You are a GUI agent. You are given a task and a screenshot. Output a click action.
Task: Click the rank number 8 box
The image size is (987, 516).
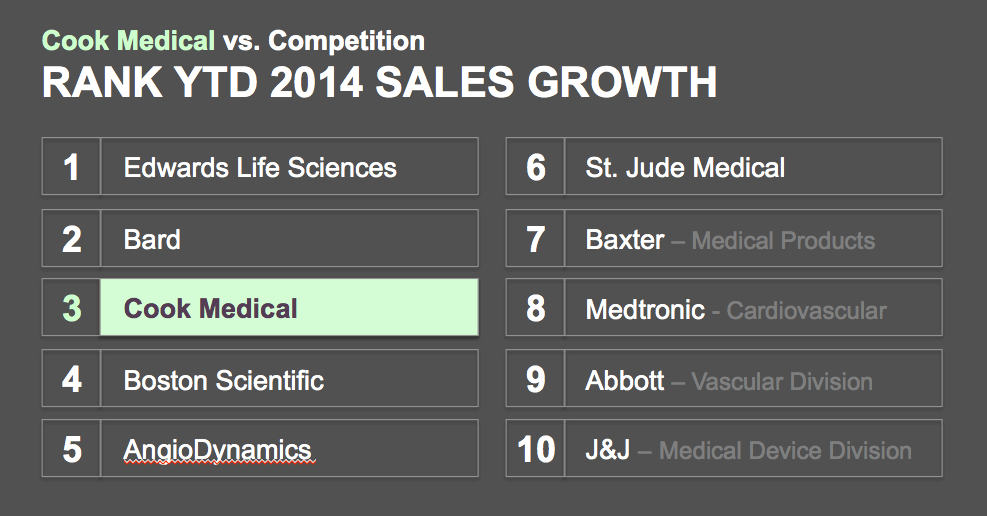[536, 308]
